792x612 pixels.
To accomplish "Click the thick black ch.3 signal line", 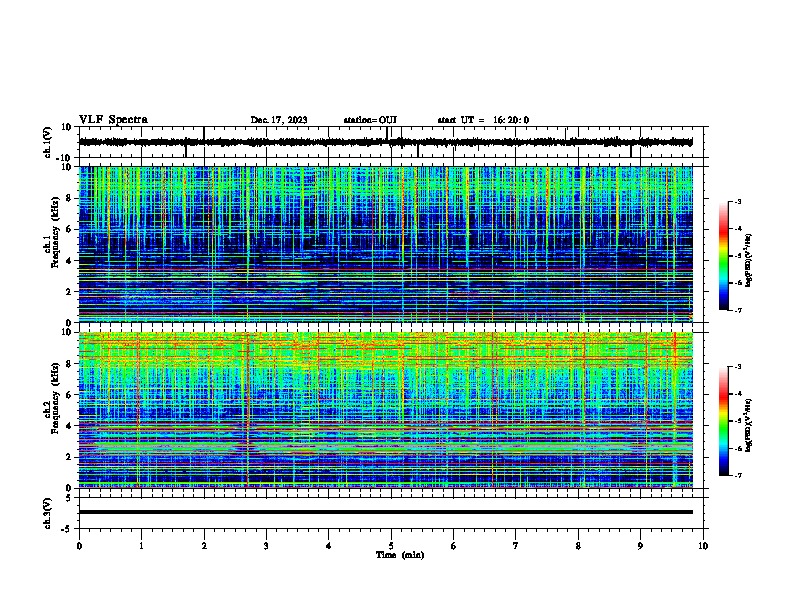I will tap(385, 512).
